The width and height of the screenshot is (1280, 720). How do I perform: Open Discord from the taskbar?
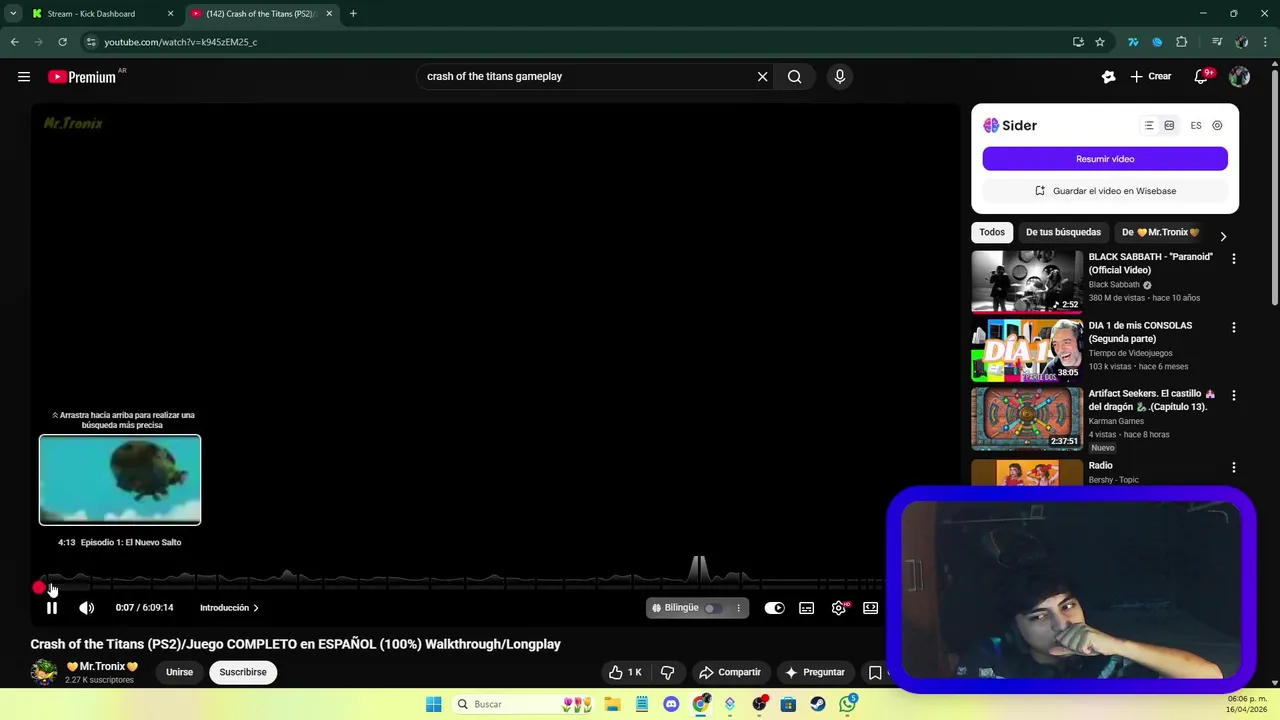click(x=671, y=704)
